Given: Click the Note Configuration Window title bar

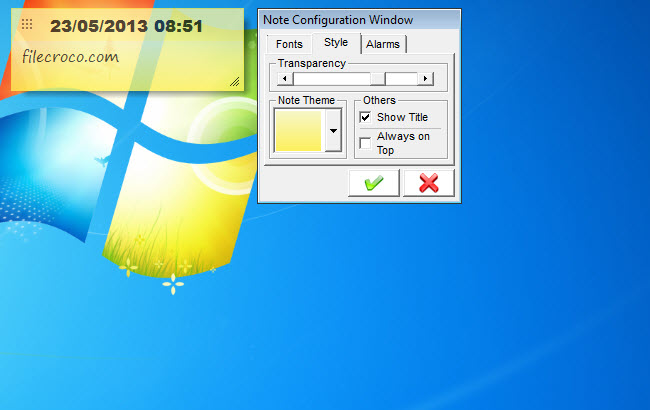Looking at the screenshot, I should [x=359, y=19].
